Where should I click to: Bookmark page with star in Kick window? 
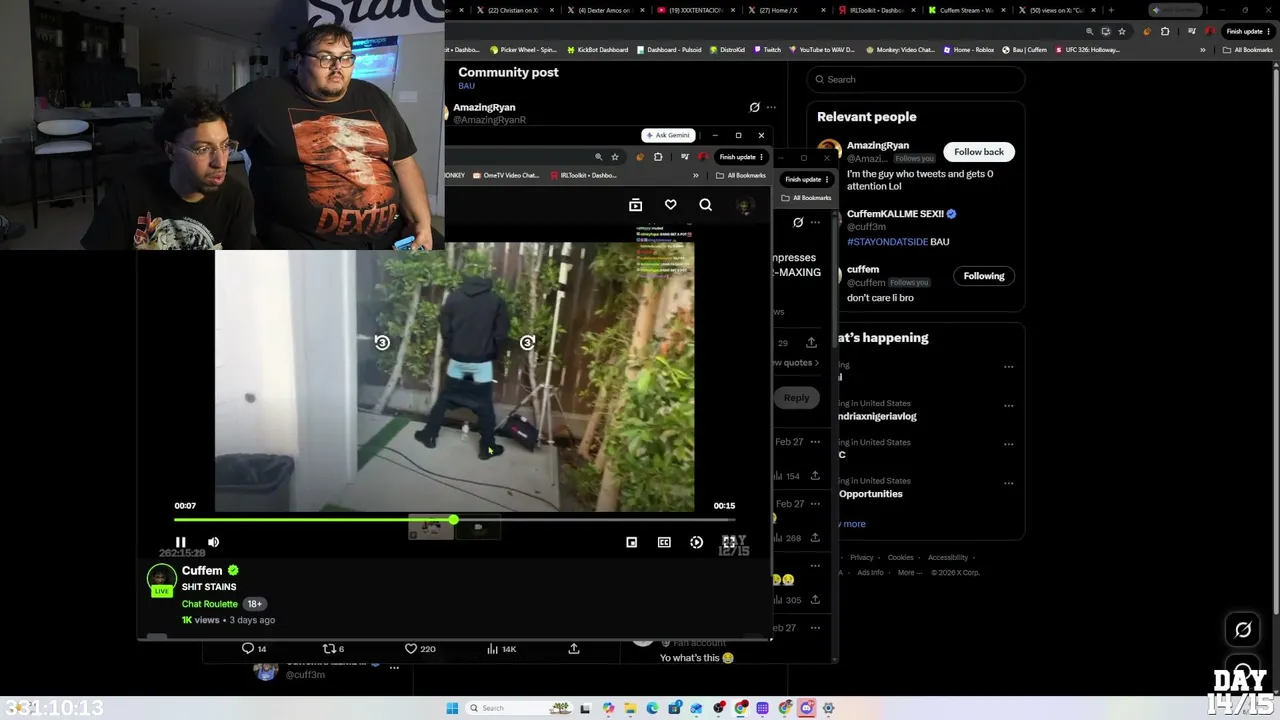pyautogui.click(x=615, y=157)
